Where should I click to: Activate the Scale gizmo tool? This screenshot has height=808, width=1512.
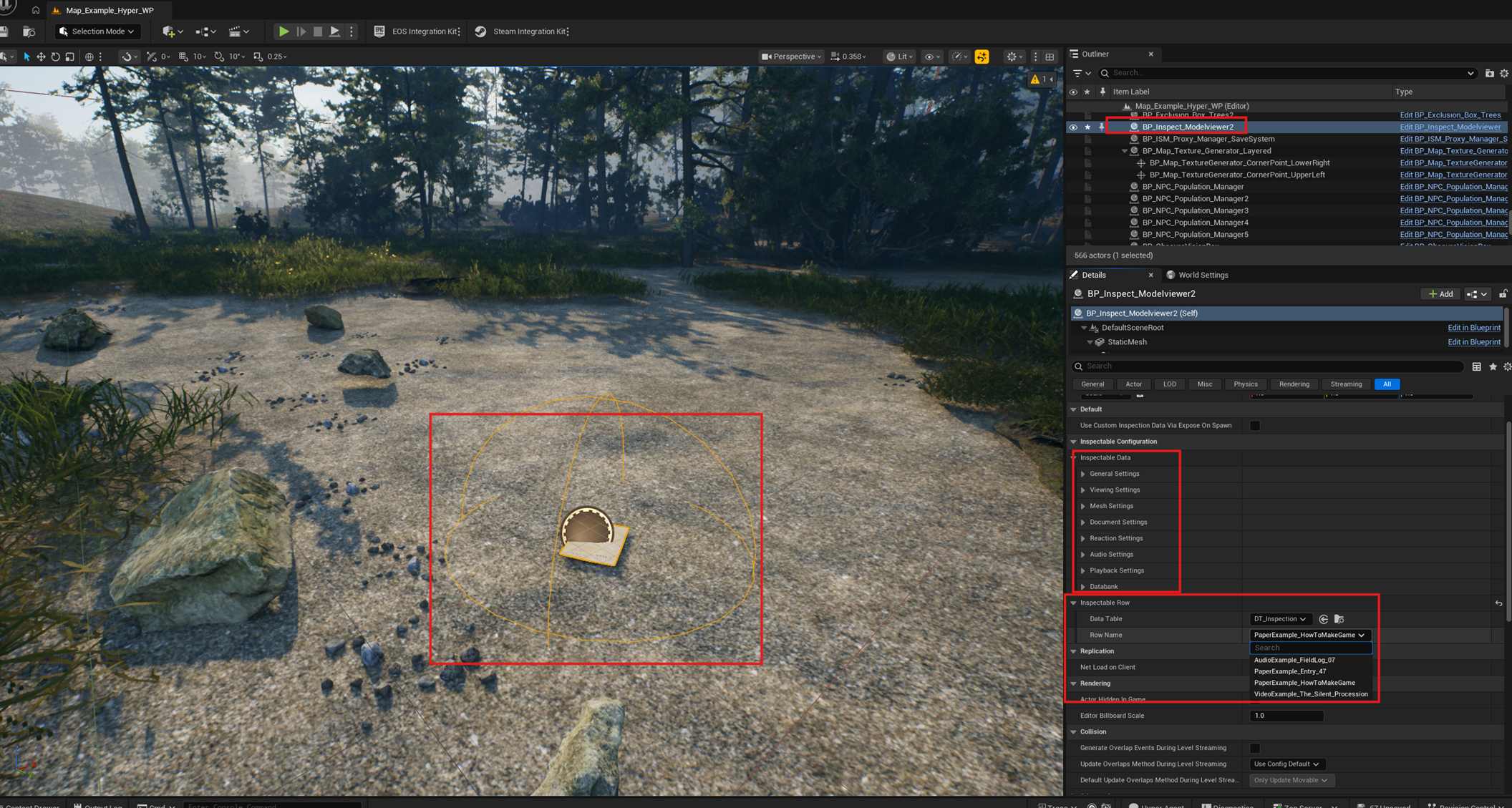point(69,57)
